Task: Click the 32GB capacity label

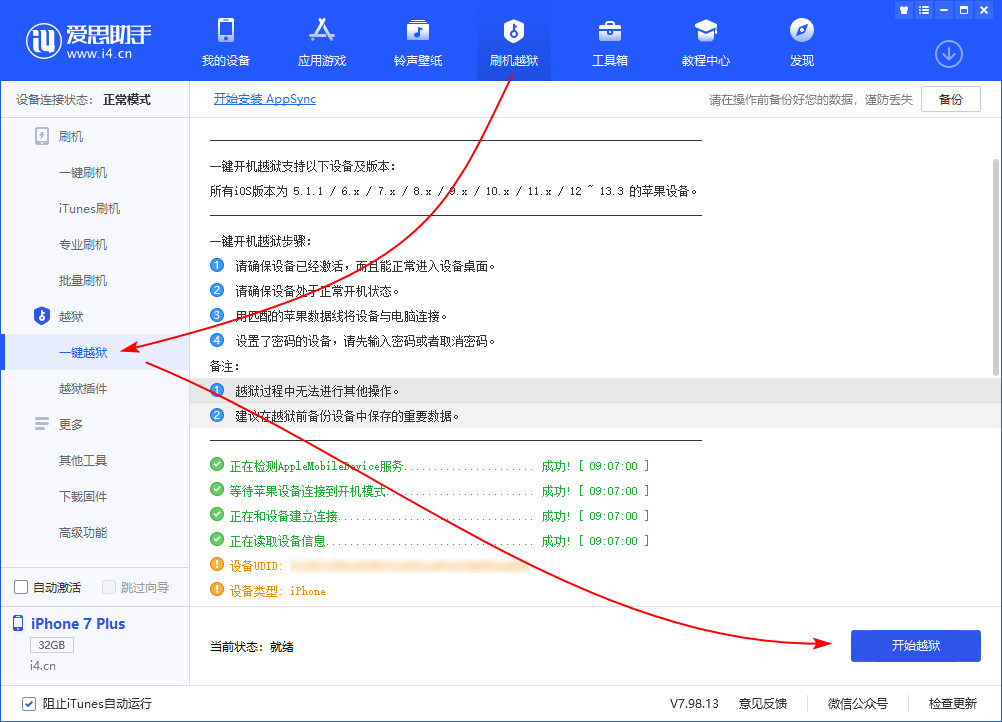Action: tap(52, 645)
